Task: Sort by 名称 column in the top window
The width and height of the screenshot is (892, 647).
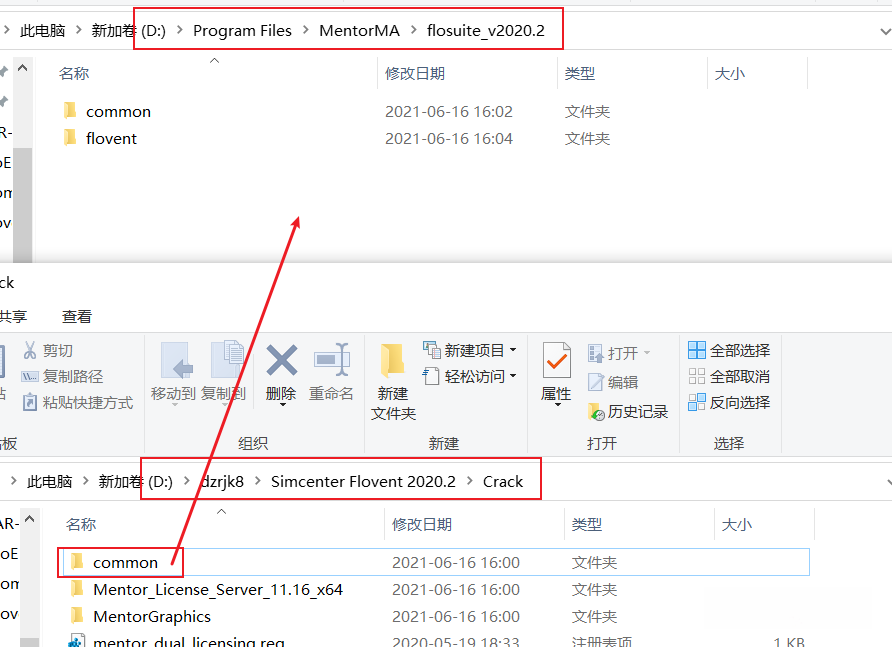Action: coord(74,73)
